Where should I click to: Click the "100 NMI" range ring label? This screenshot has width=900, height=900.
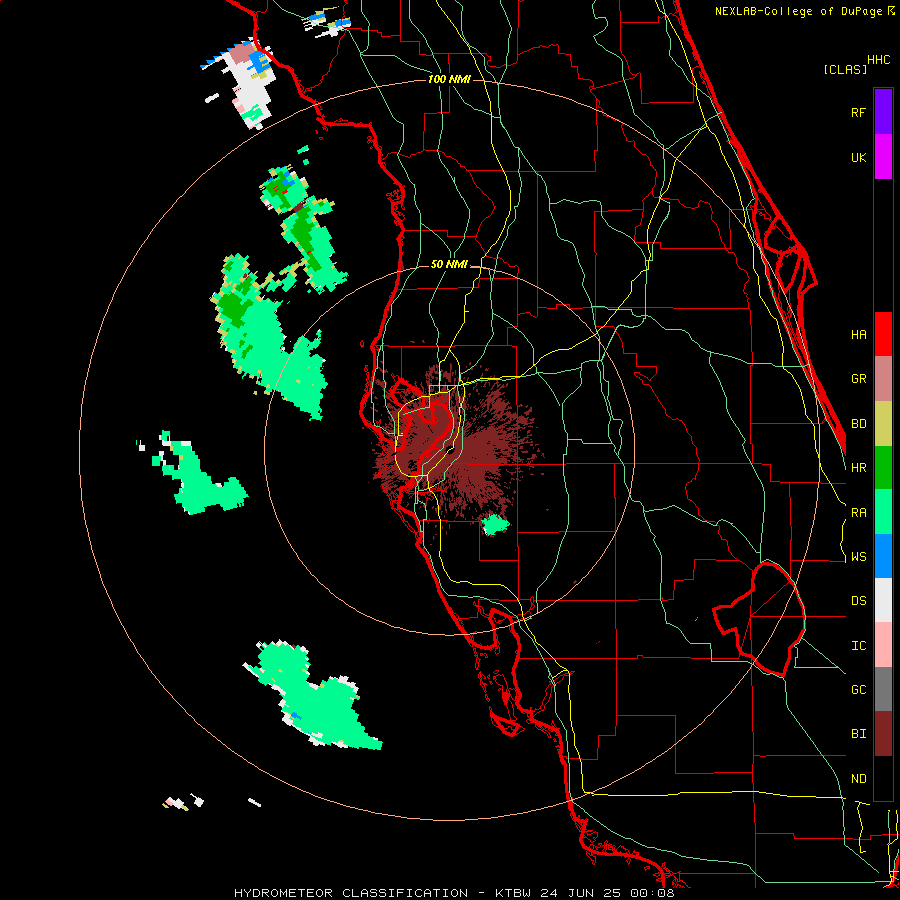pos(449,79)
